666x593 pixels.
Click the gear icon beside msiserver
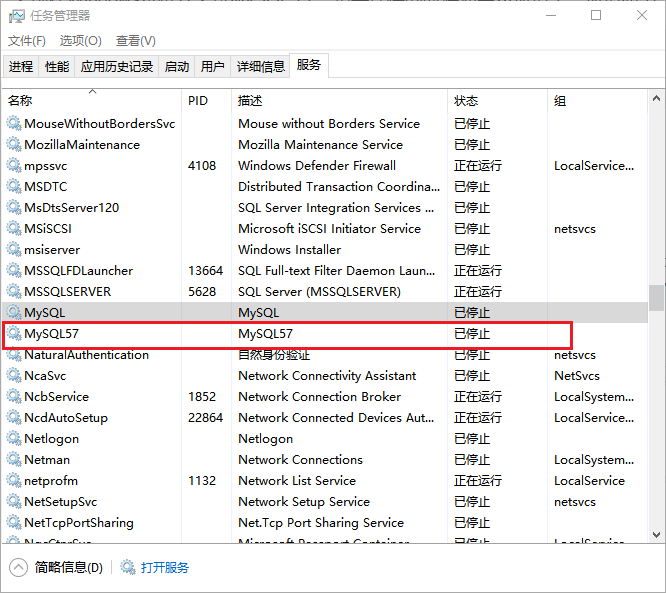(x=14, y=249)
